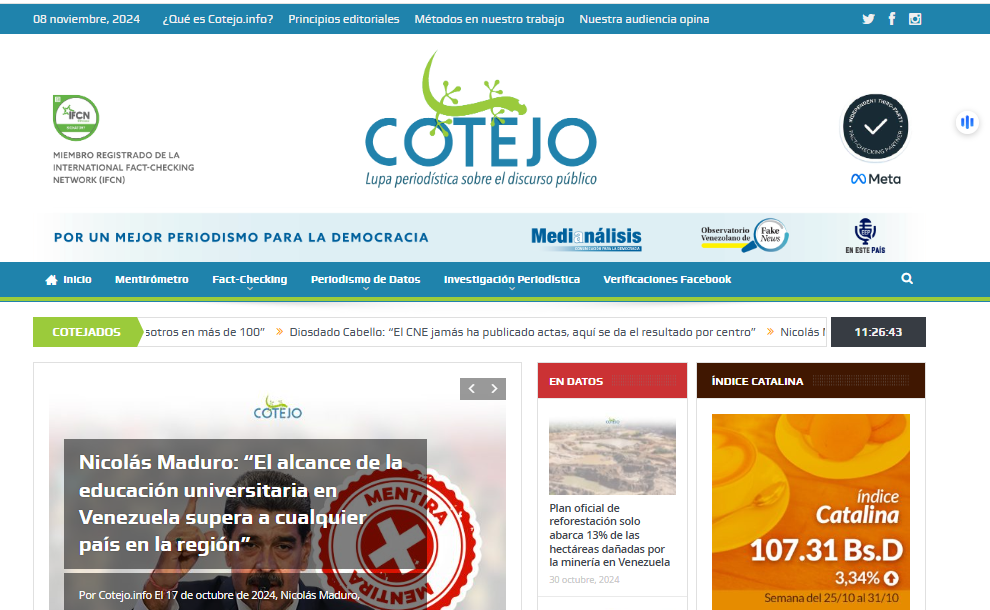990x610 pixels.
Task: Open the Nuestra audiencia opina link
Action: coord(644,19)
